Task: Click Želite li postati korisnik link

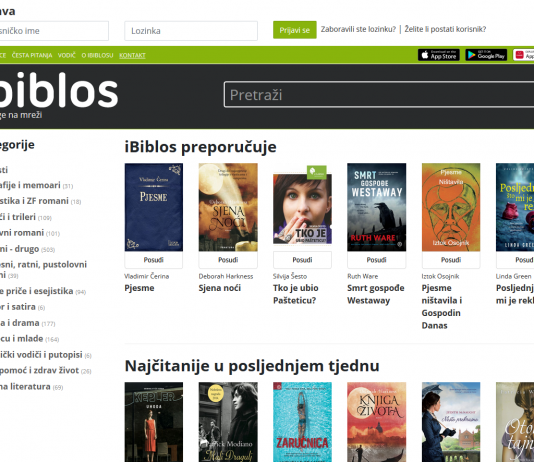Action: [x=445, y=29]
